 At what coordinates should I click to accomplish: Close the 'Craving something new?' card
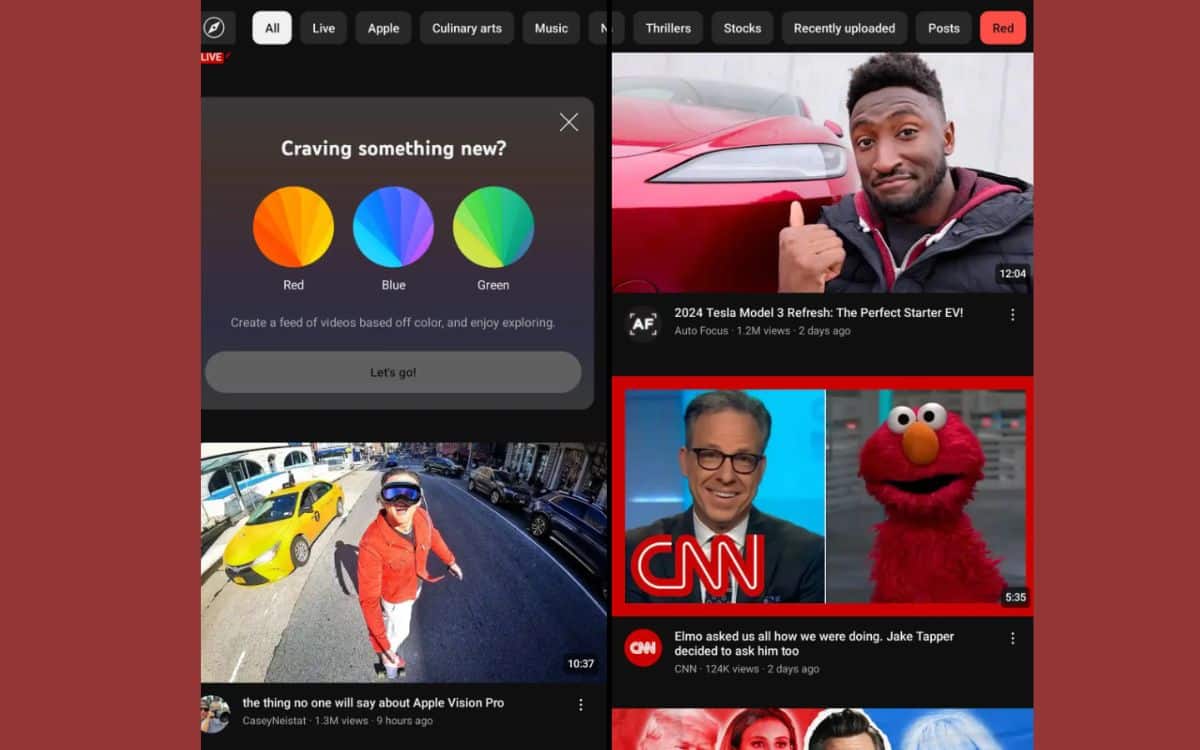pyautogui.click(x=569, y=122)
